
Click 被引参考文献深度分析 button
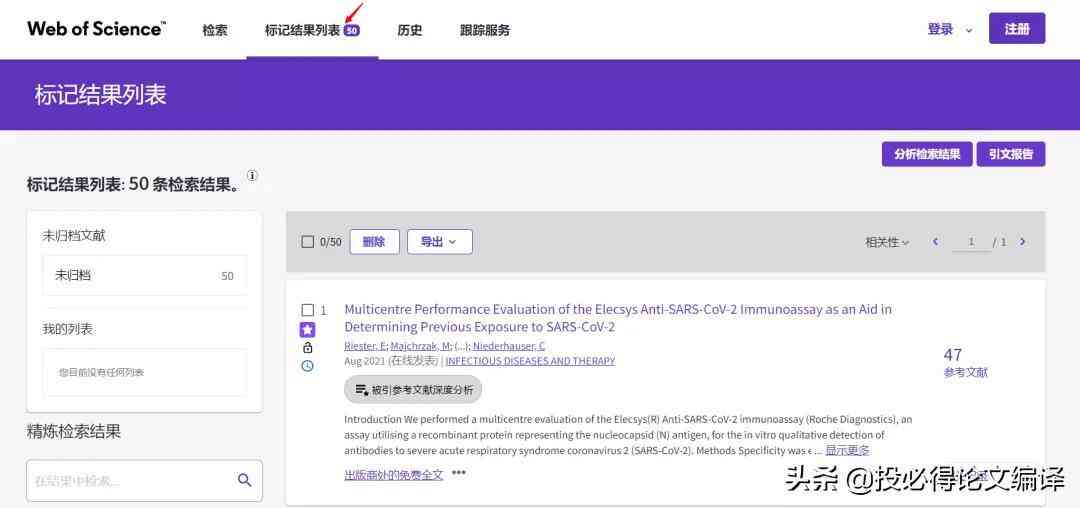click(413, 390)
